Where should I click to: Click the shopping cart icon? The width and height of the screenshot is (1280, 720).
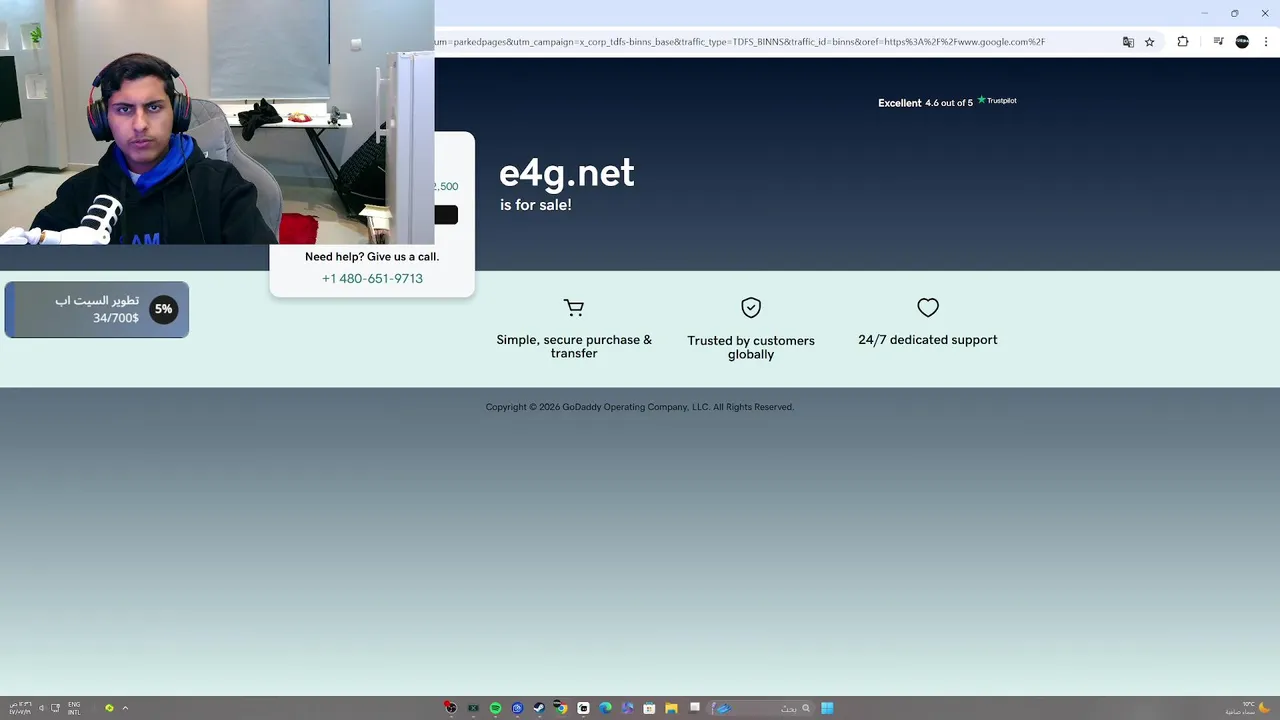tap(574, 307)
